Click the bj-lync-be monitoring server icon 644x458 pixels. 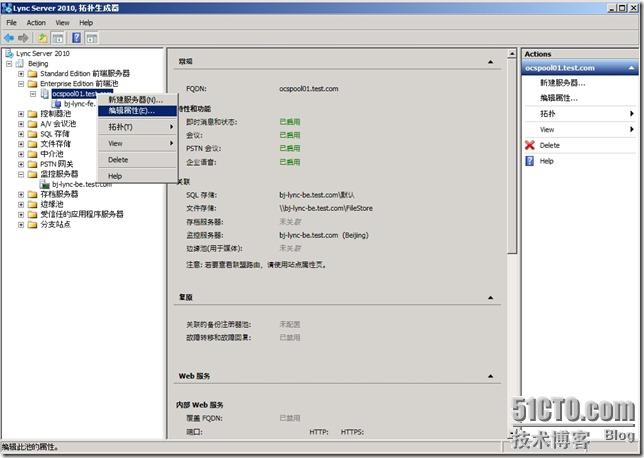(x=44, y=184)
